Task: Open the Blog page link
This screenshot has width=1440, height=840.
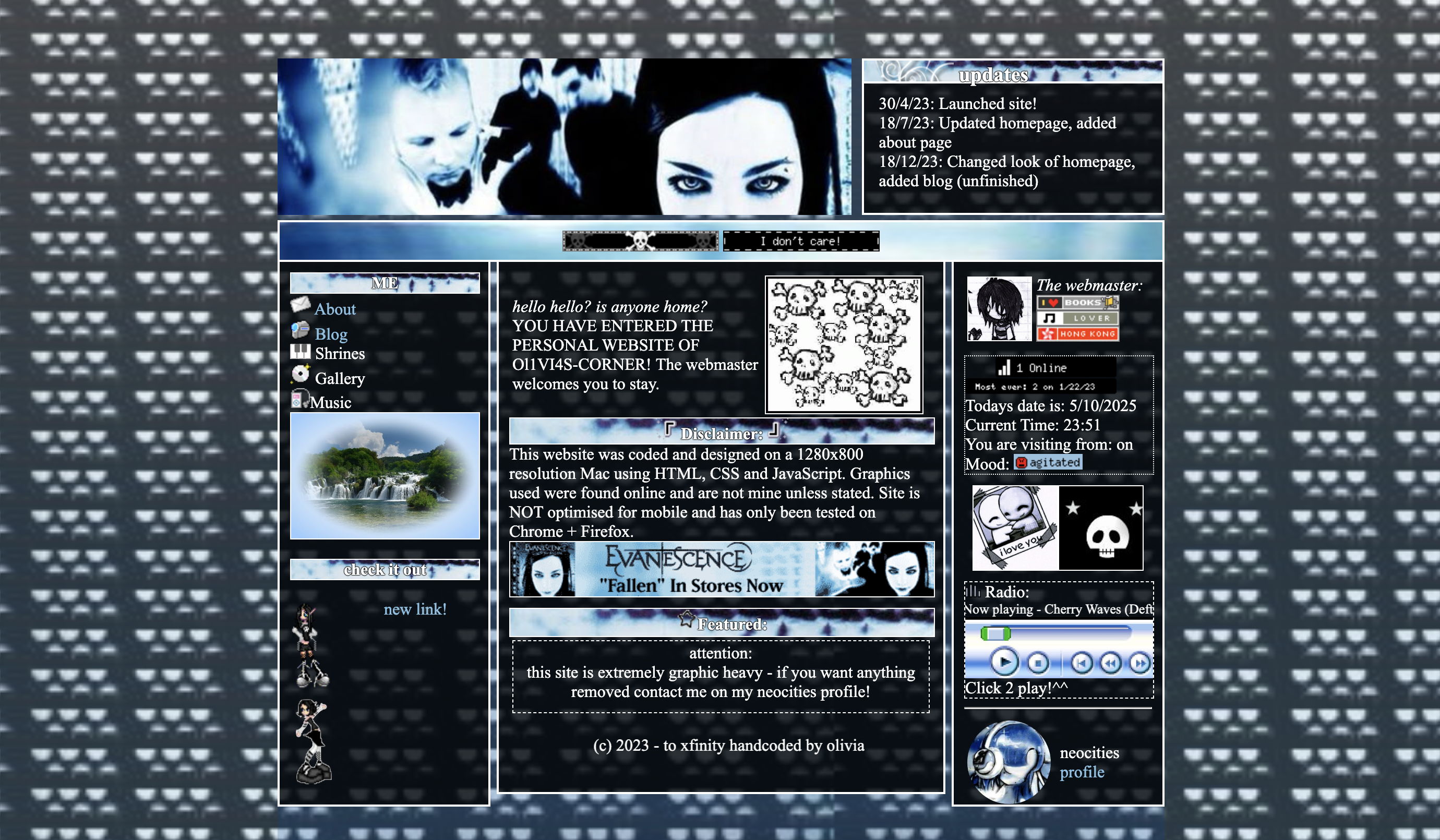Action: click(x=331, y=334)
